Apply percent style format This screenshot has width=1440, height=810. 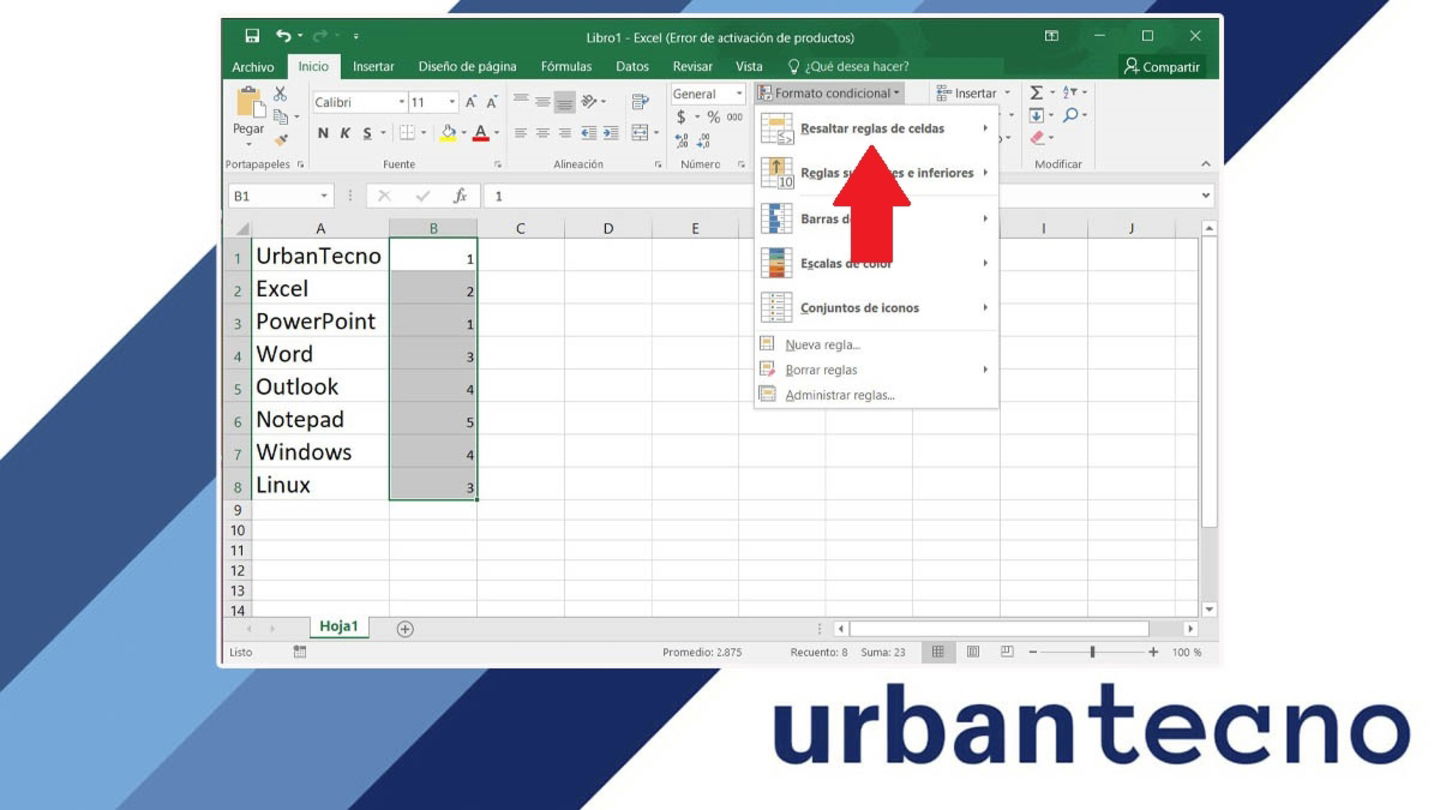713,117
